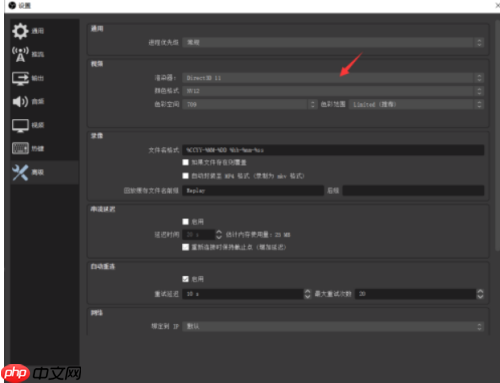
Task: Click the retry delay stepper arrows beside 10 s
Action: click(307, 294)
